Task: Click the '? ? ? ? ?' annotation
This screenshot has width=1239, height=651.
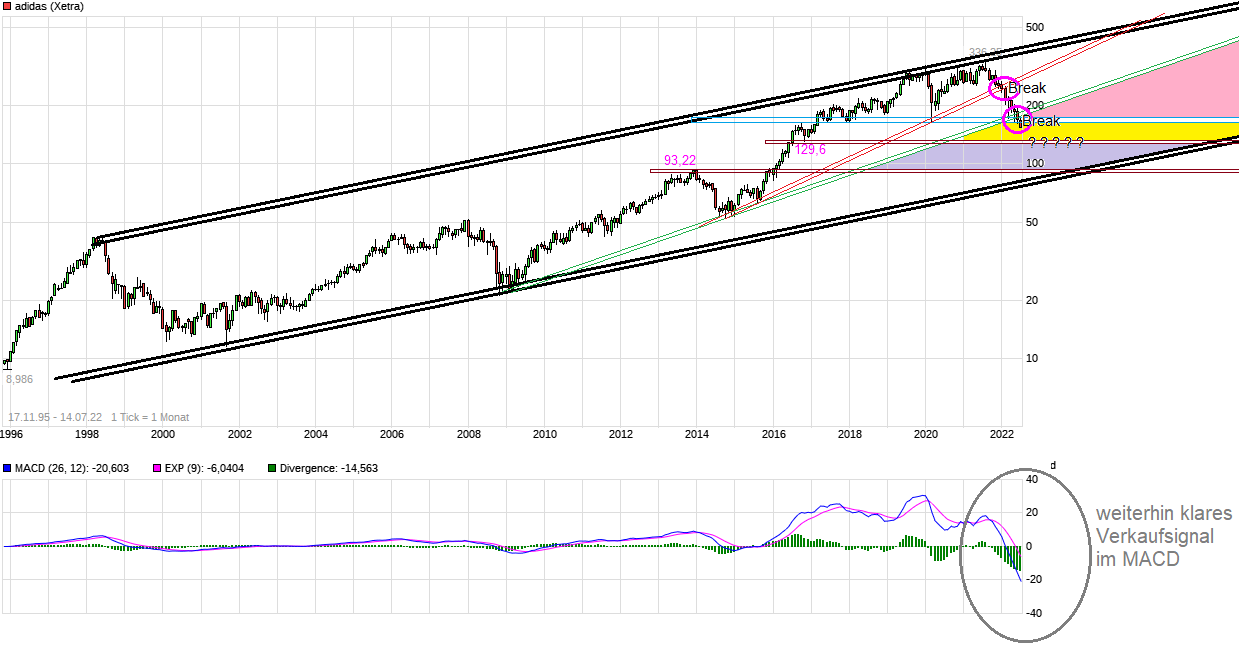Action: point(1056,143)
